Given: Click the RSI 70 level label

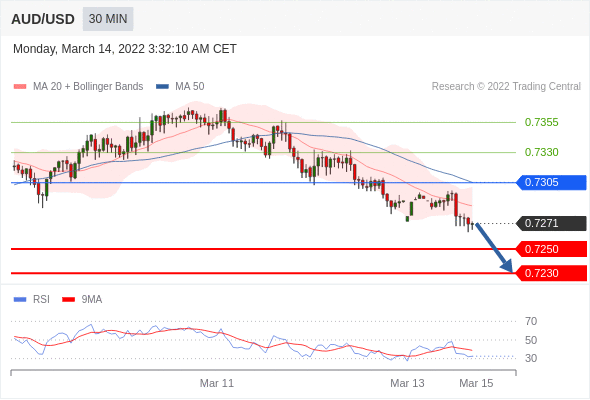Looking at the screenshot, I should click(x=531, y=321).
